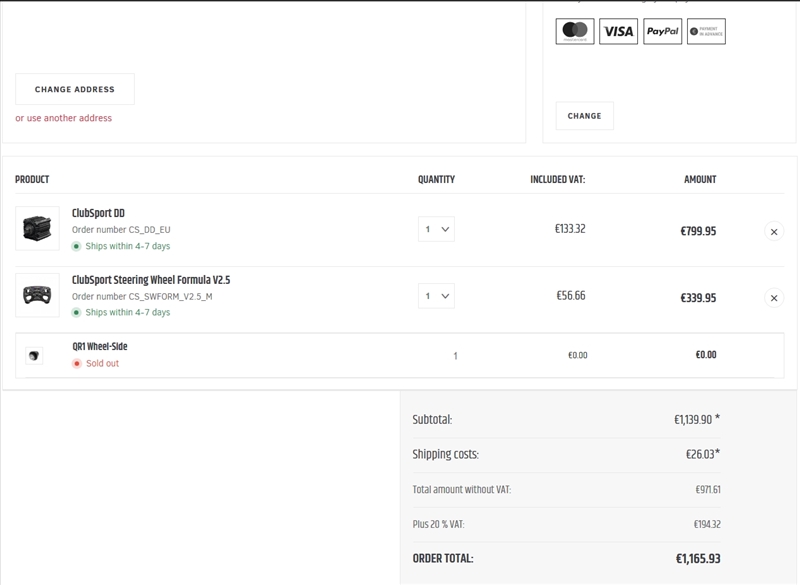Click the Payment in Advance icon
The image size is (800, 585).
706,31
